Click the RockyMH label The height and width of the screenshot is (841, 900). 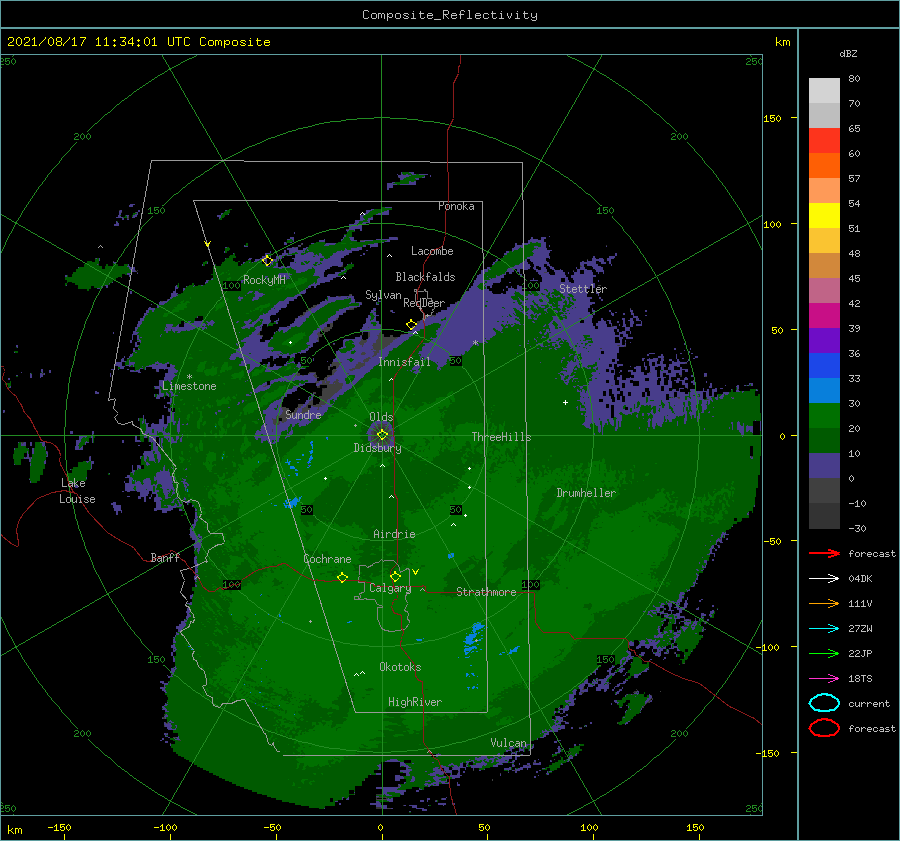[x=264, y=280]
